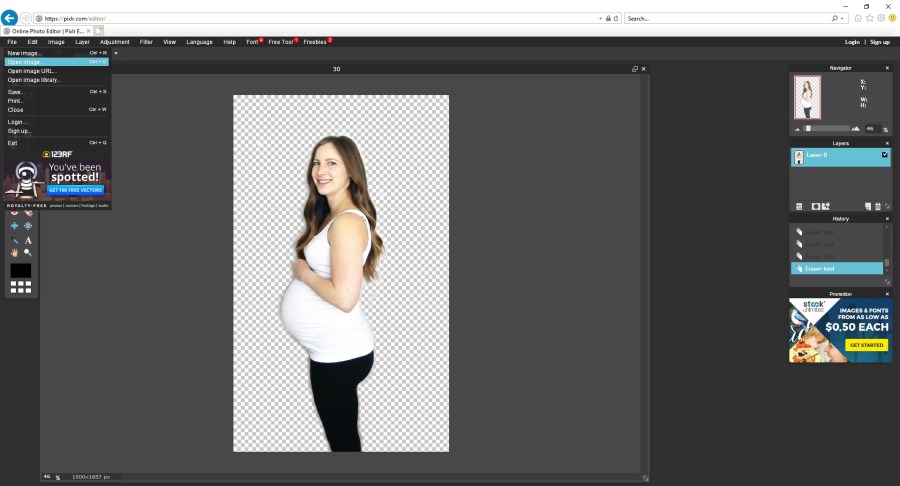Select the Zoom magnifier tool
This screenshot has height=486, width=900.
[28, 253]
